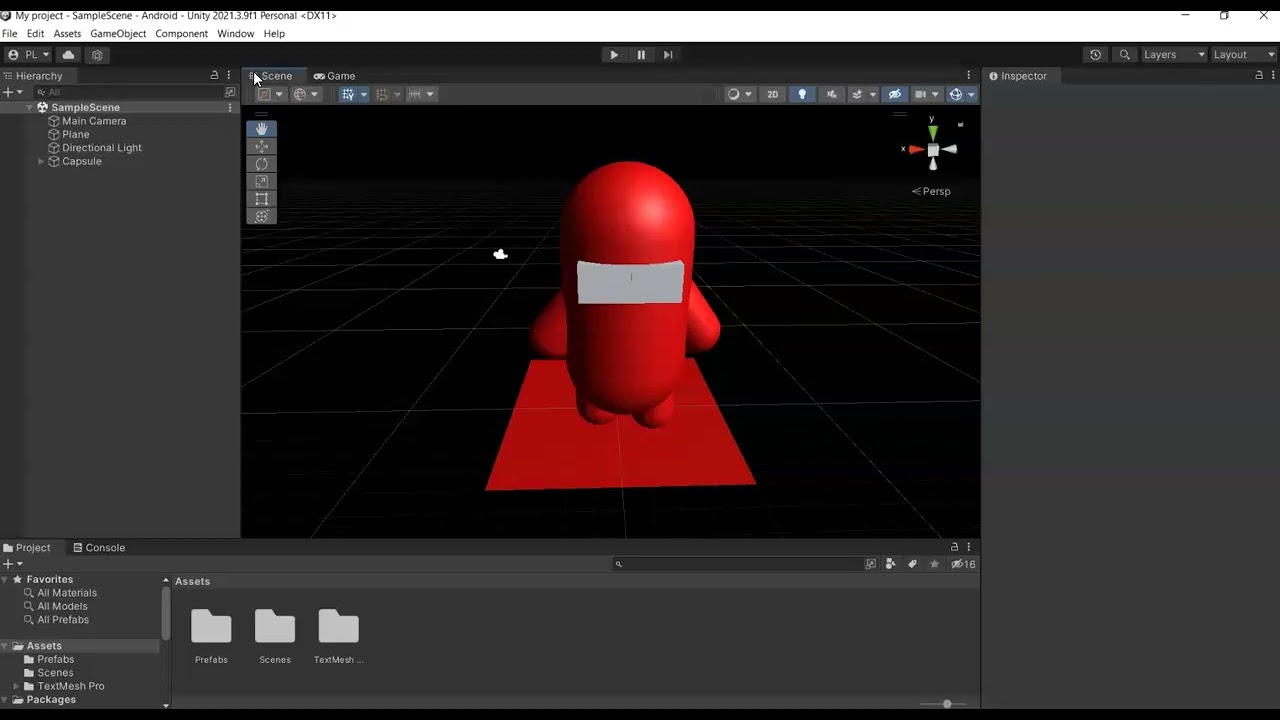This screenshot has width=1280, height=720.
Task: Open gizmos dropdown arrow
Action: coord(972,94)
